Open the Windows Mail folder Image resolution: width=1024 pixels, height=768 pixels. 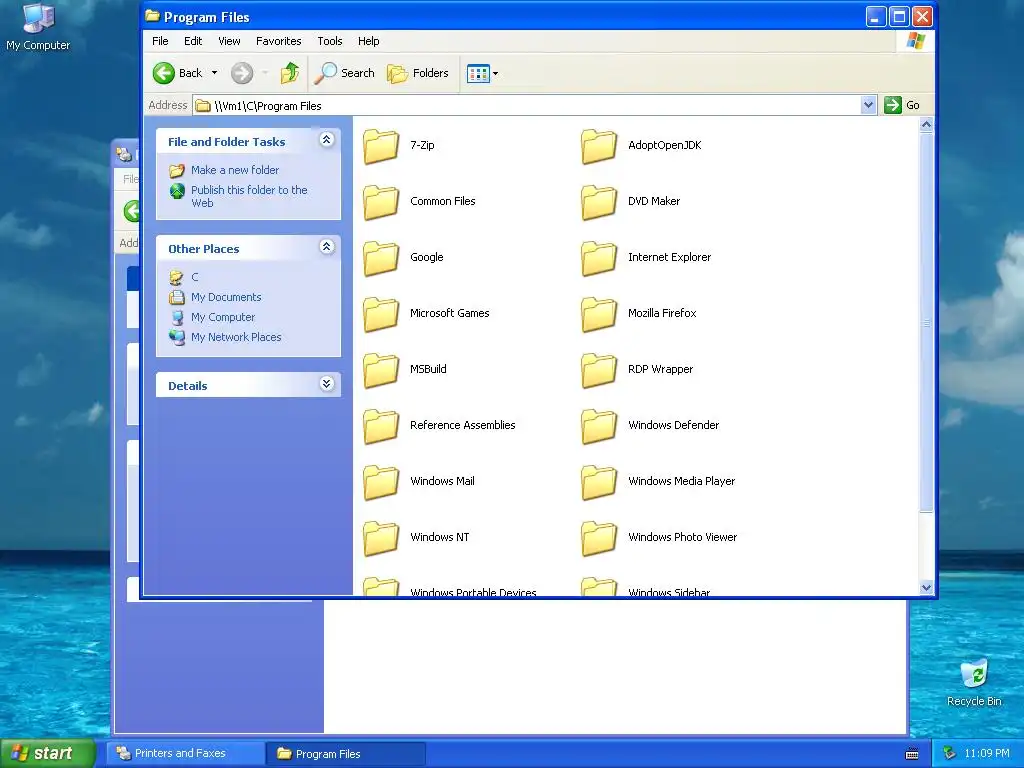pos(419,481)
